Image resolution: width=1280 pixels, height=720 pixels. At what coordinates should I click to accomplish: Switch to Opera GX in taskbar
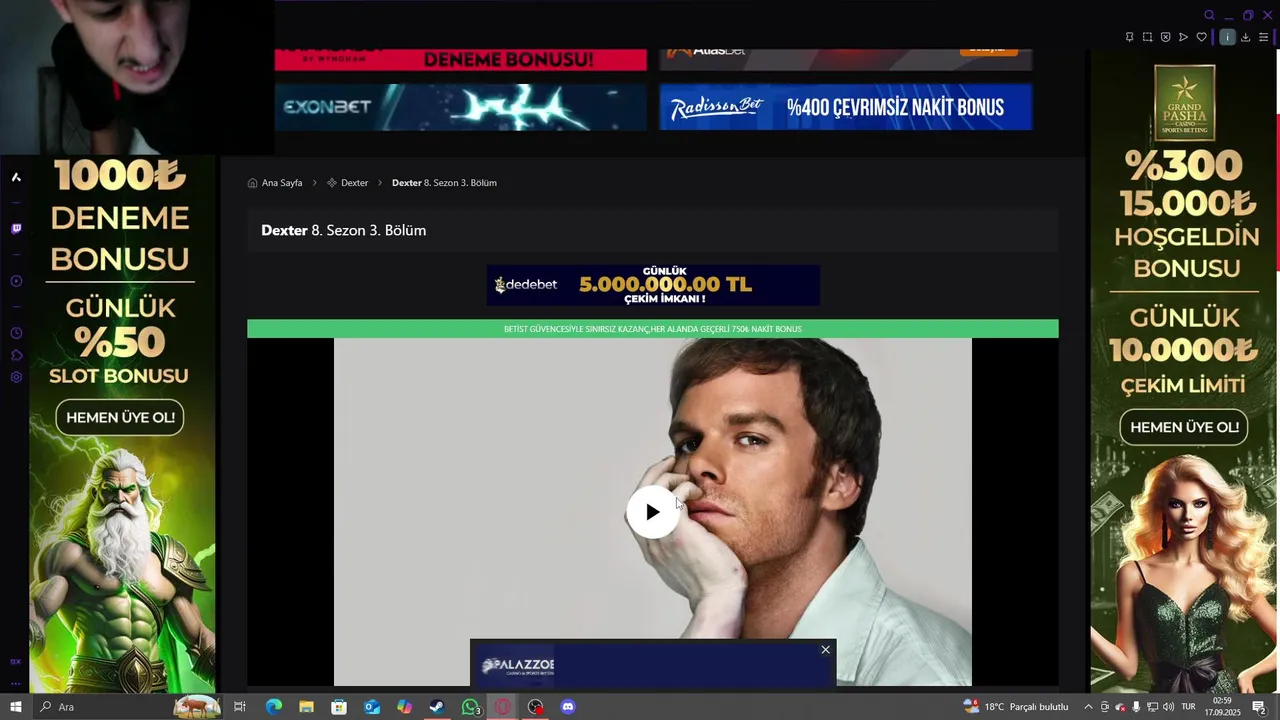[503, 707]
